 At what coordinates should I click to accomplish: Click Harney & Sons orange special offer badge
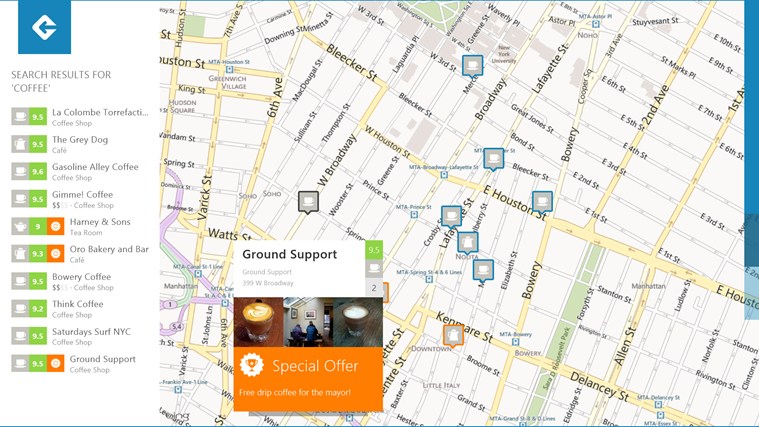pos(56,226)
